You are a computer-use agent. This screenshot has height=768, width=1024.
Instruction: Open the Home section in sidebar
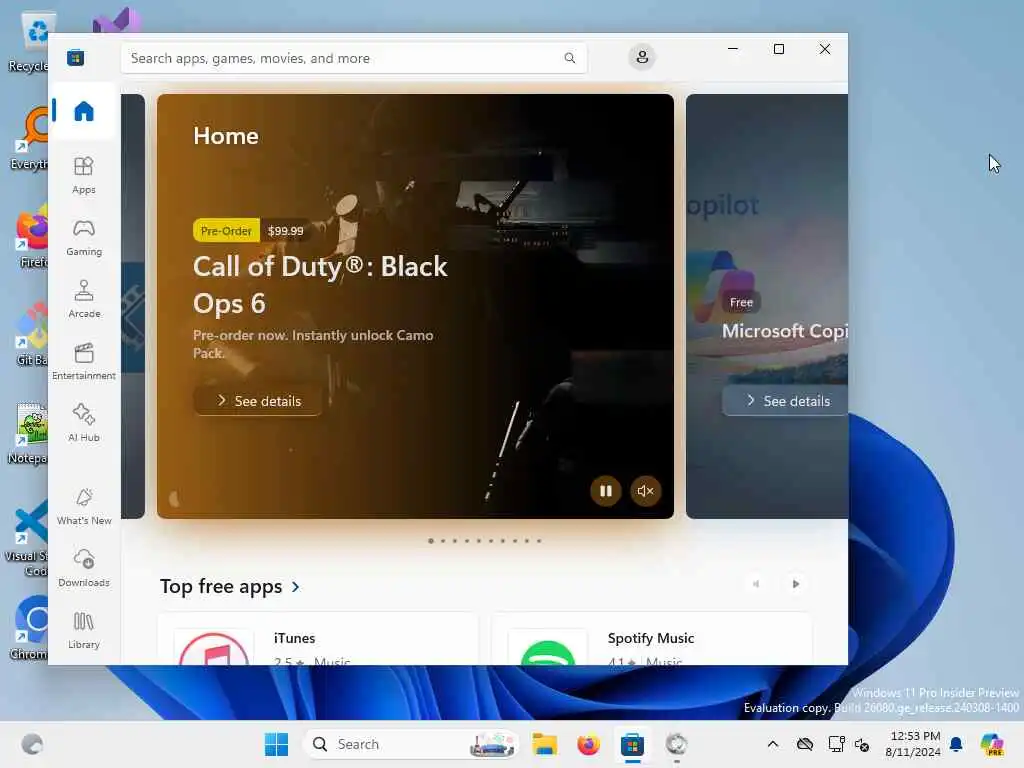(x=84, y=111)
